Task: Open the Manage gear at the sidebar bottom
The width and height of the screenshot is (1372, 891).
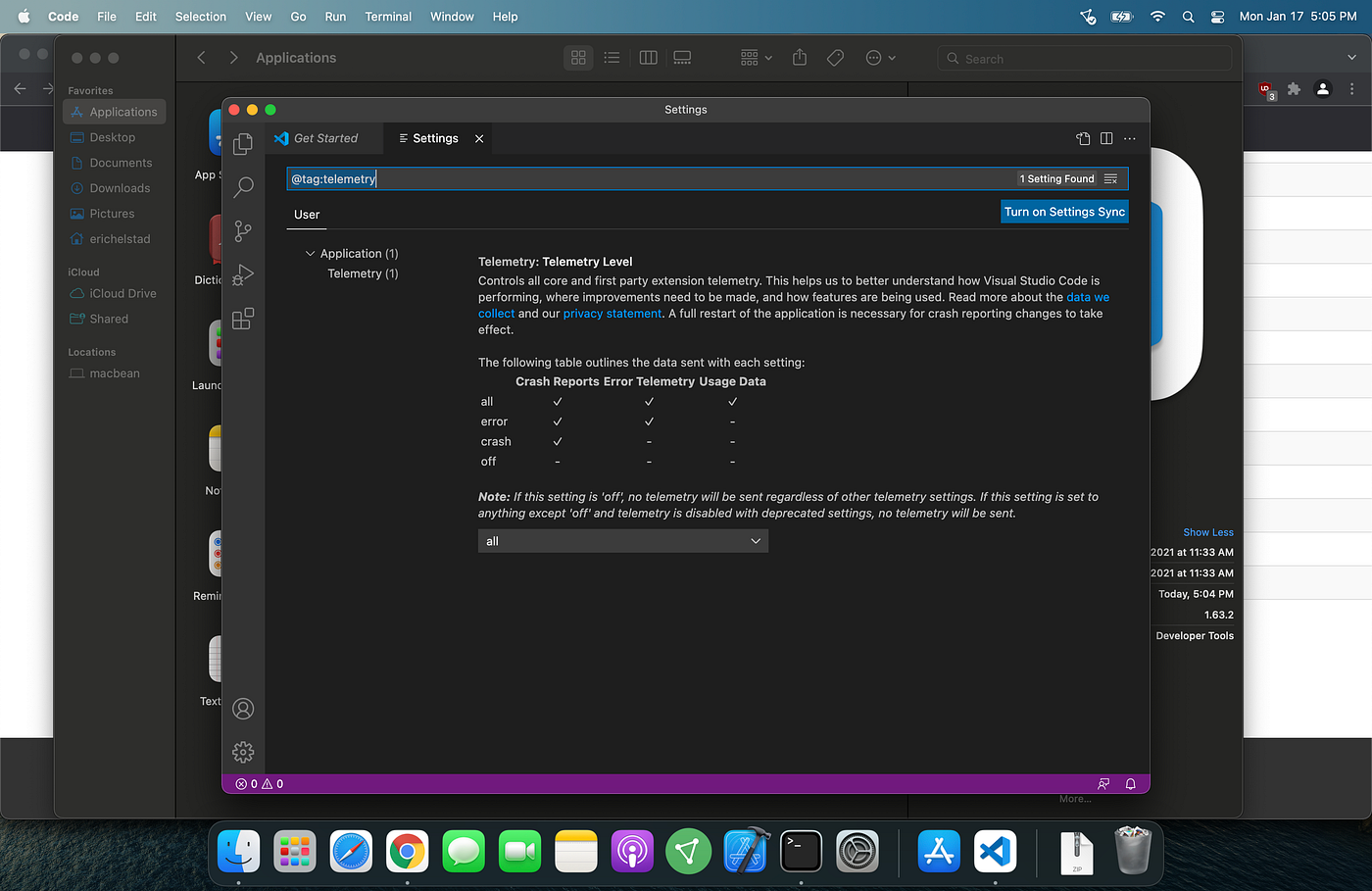Action: pyautogui.click(x=243, y=752)
